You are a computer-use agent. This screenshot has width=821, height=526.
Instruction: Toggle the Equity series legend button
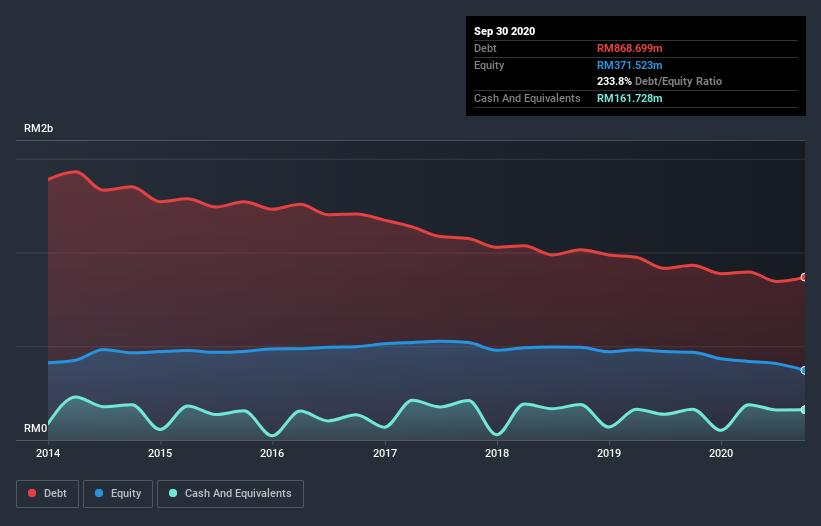(x=118, y=494)
